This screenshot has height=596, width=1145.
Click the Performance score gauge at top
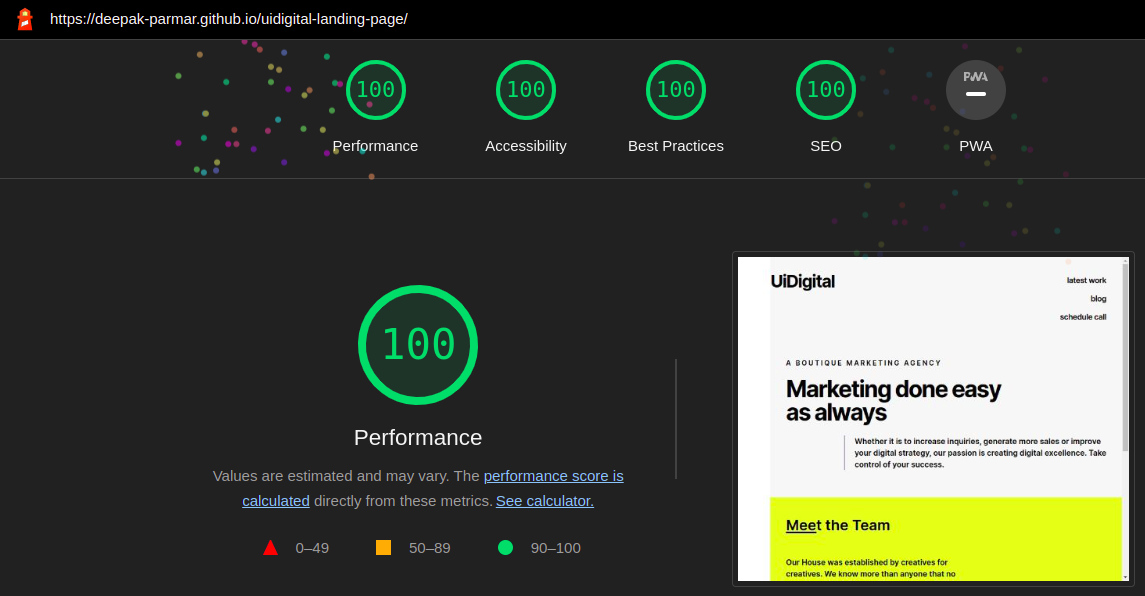coord(375,89)
